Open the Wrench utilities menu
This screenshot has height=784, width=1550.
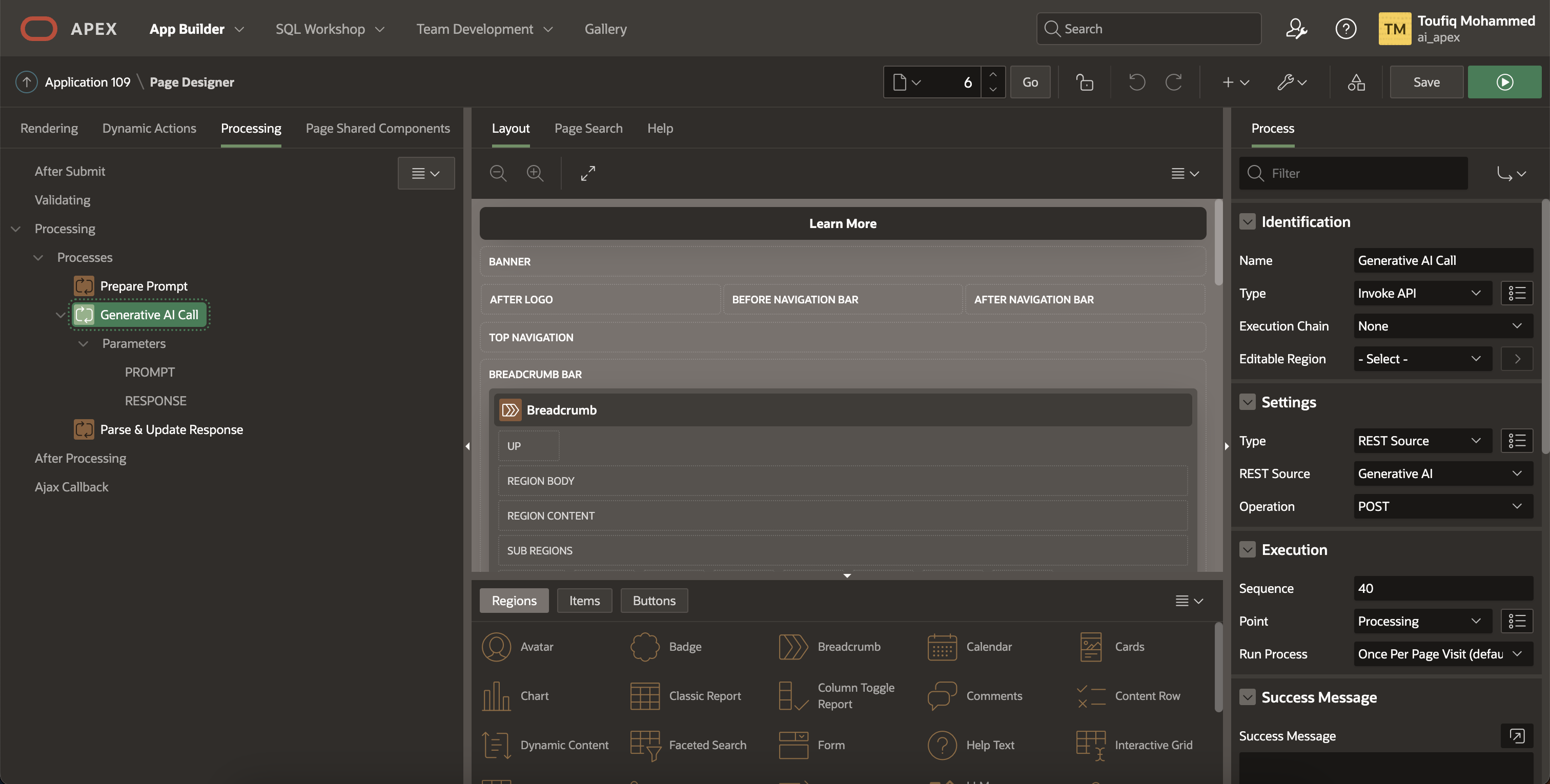(1291, 82)
